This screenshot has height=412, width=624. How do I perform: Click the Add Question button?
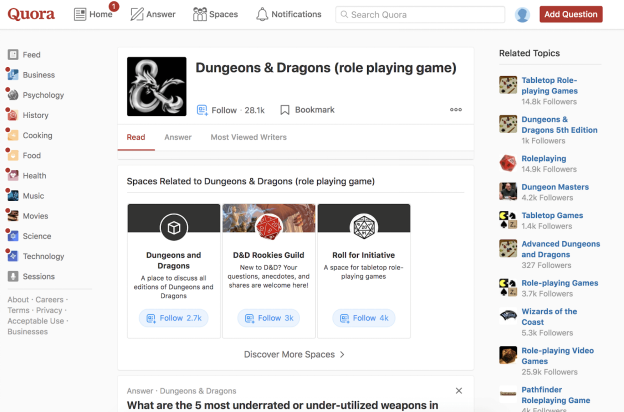tap(571, 14)
